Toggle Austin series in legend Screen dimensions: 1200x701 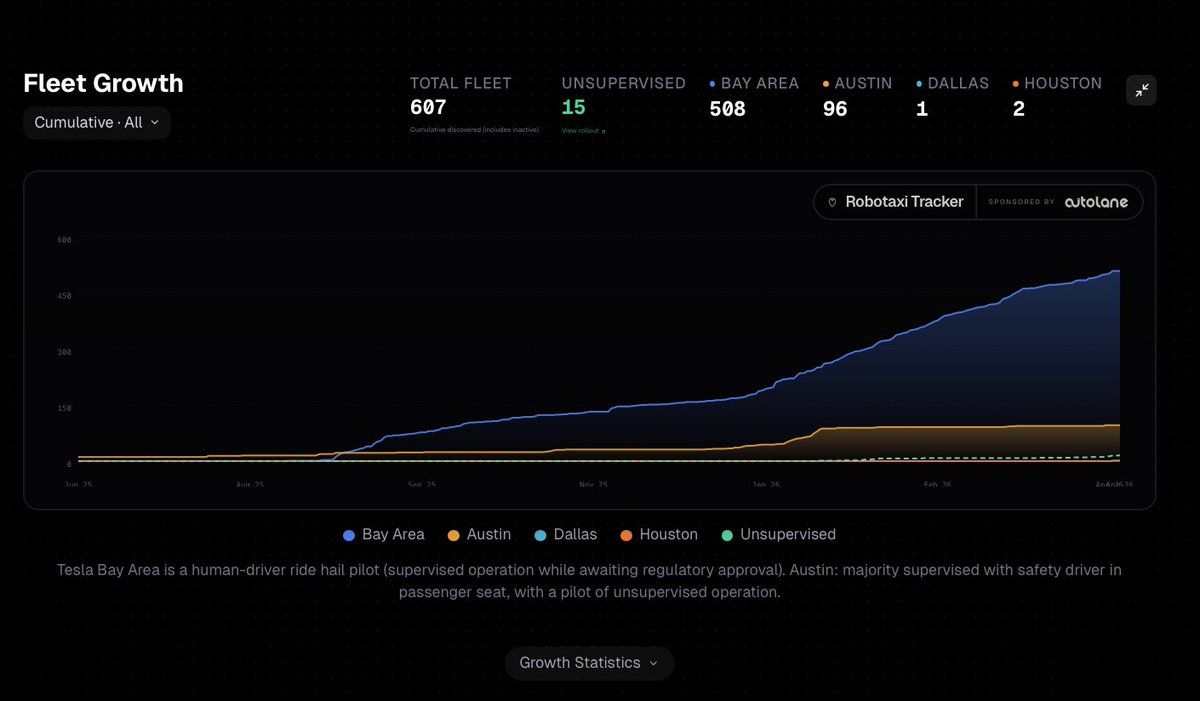point(478,535)
